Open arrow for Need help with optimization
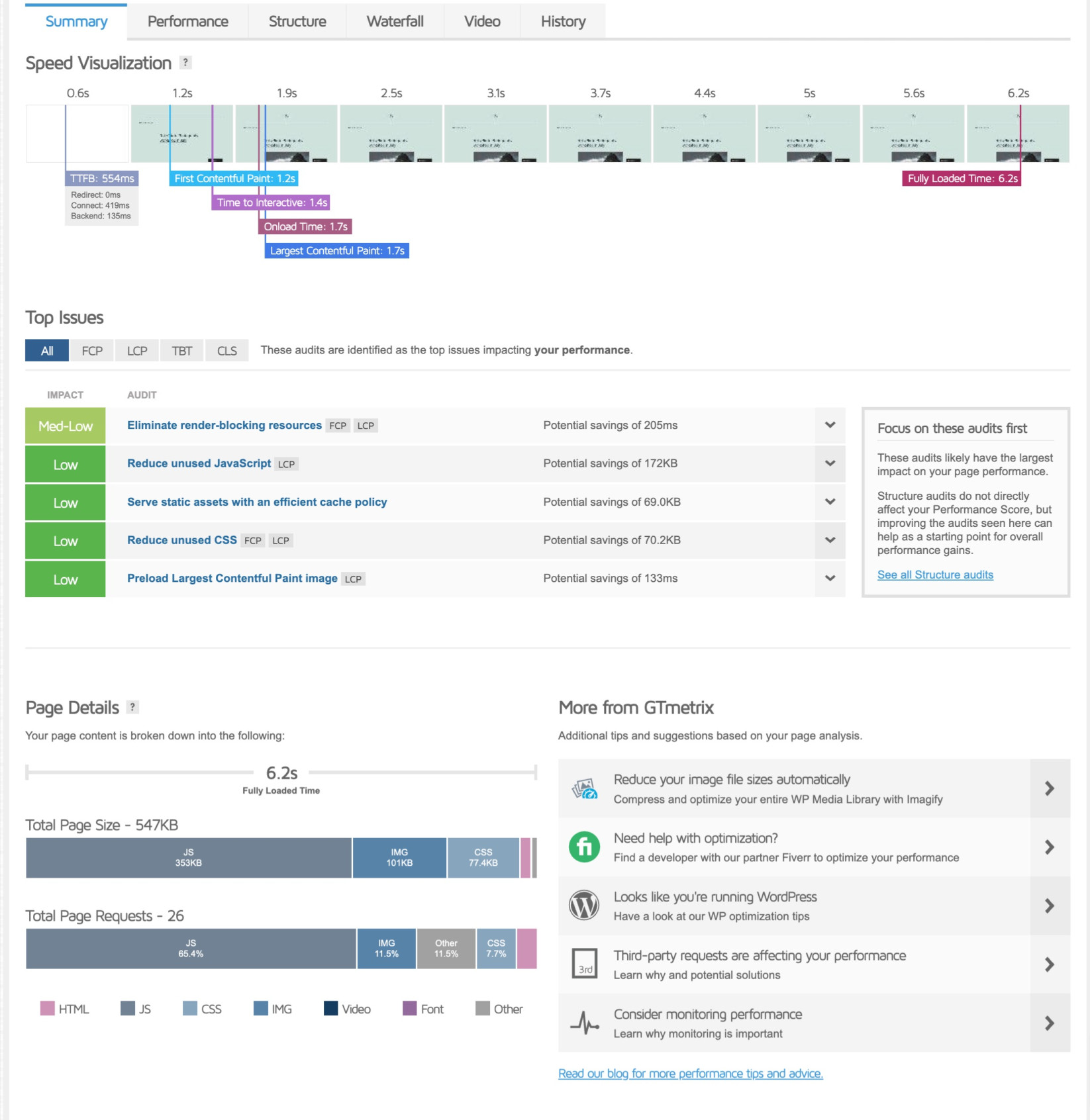Viewport: 1090px width, 1120px height. pos(1050,847)
